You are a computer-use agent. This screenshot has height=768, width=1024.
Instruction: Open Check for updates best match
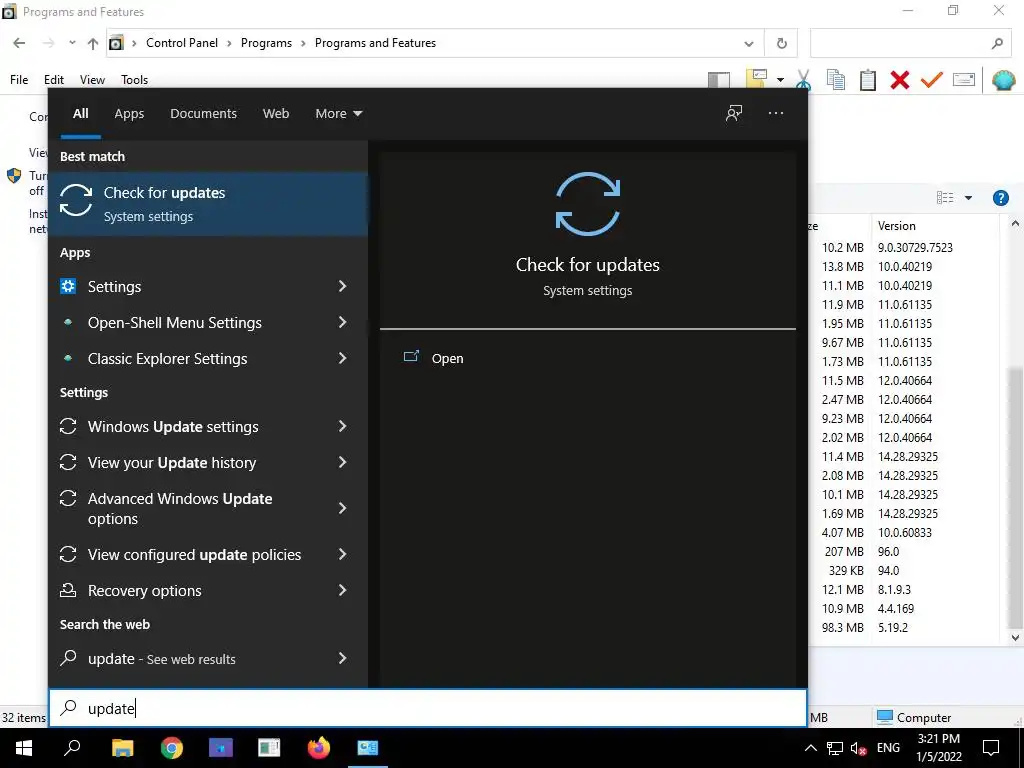point(208,204)
